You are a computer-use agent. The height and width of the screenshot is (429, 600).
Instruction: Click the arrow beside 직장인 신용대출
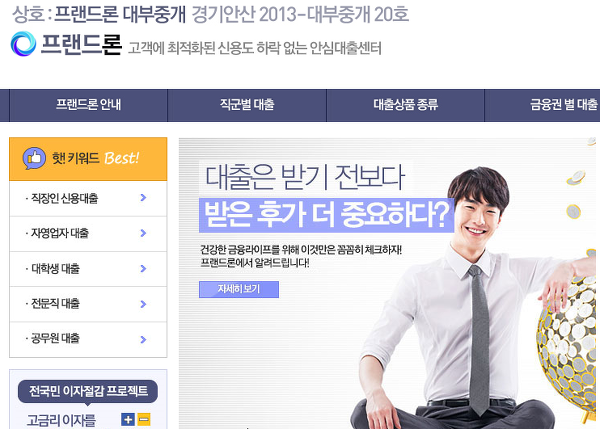pos(143,197)
